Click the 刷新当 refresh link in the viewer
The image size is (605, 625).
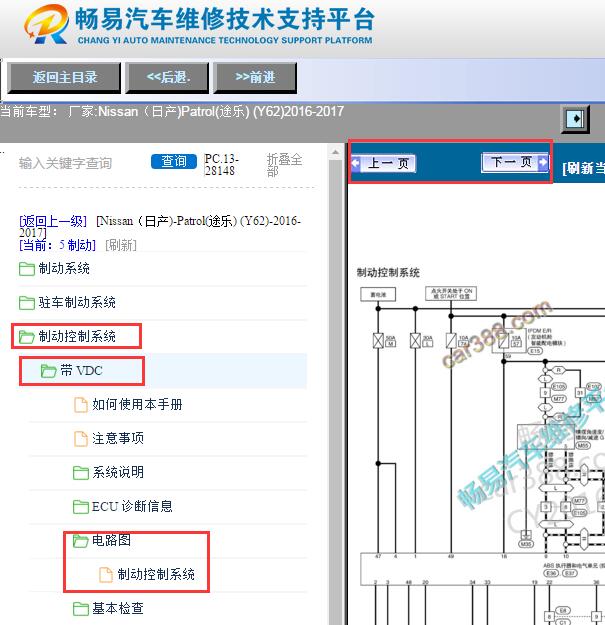[583, 168]
